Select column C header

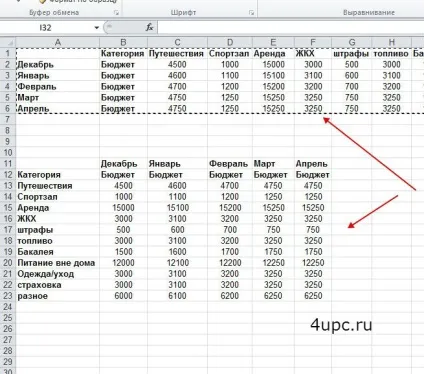coord(177,42)
